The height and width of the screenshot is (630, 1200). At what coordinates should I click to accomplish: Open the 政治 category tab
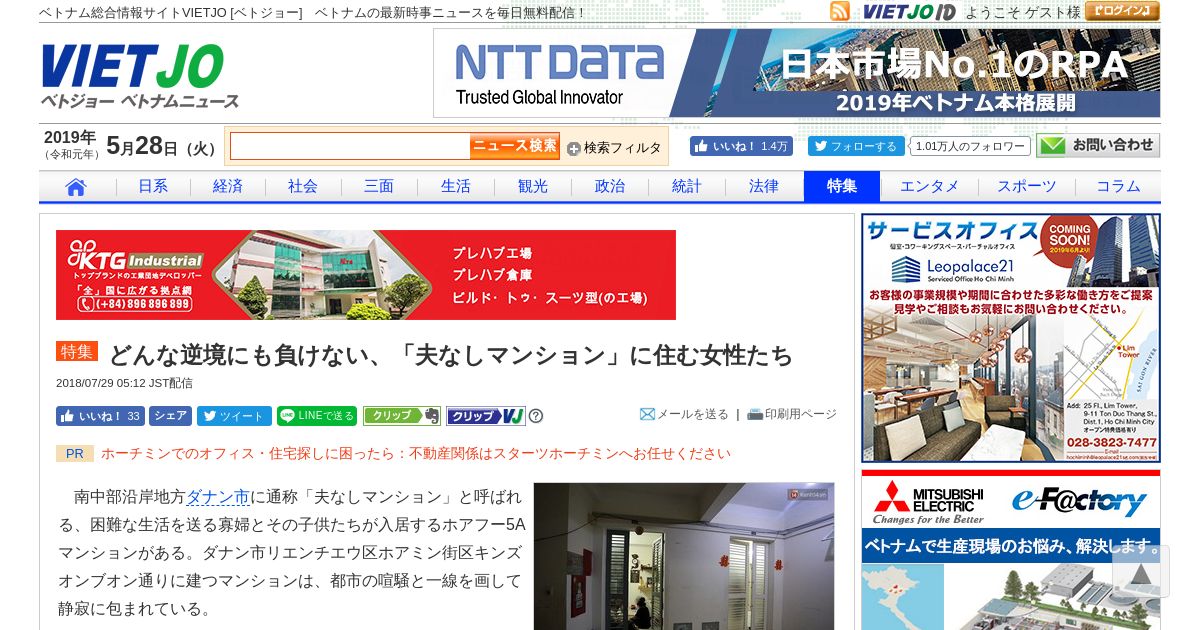(x=610, y=186)
